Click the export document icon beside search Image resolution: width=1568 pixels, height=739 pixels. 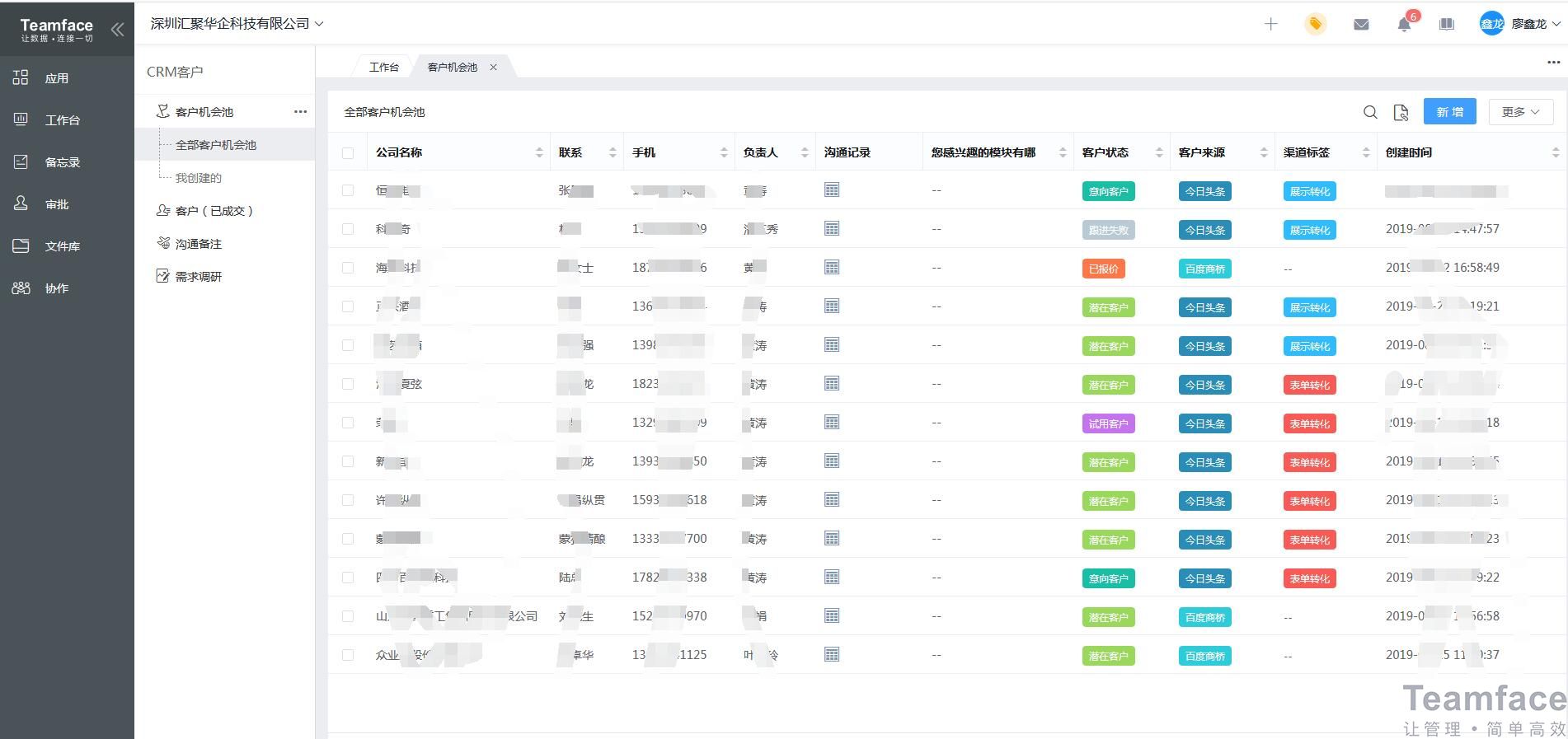click(x=1401, y=112)
